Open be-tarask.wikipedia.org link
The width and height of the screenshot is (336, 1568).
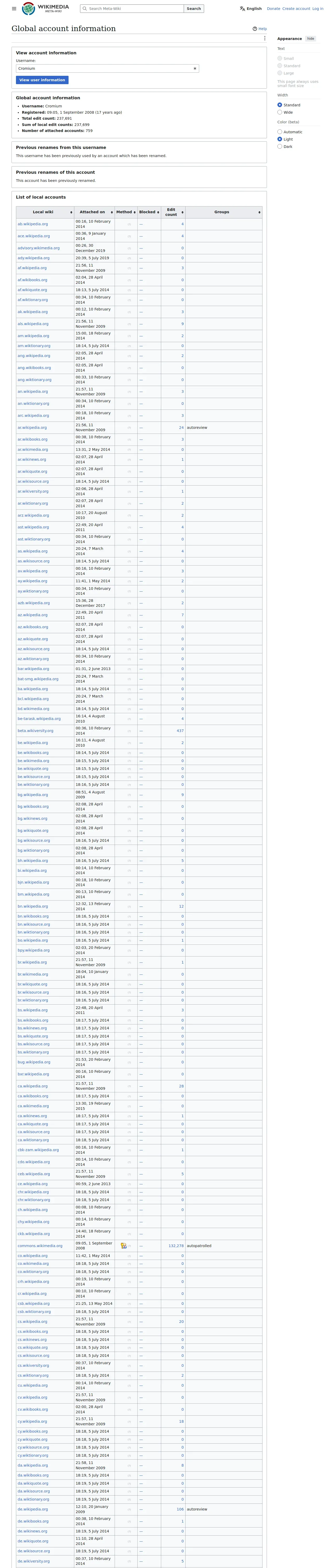click(39, 719)
